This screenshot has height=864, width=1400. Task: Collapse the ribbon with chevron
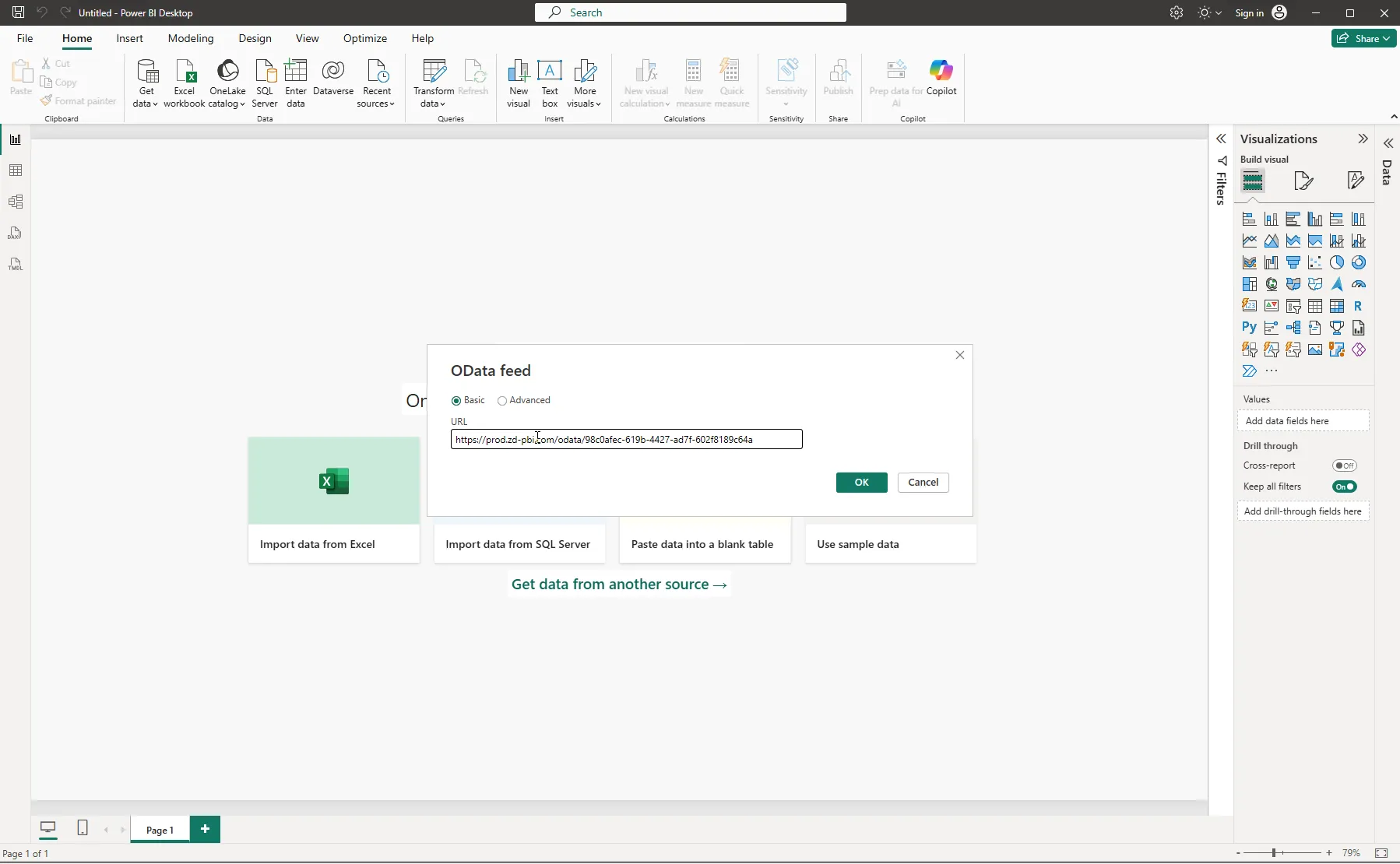coord(1394,117)
